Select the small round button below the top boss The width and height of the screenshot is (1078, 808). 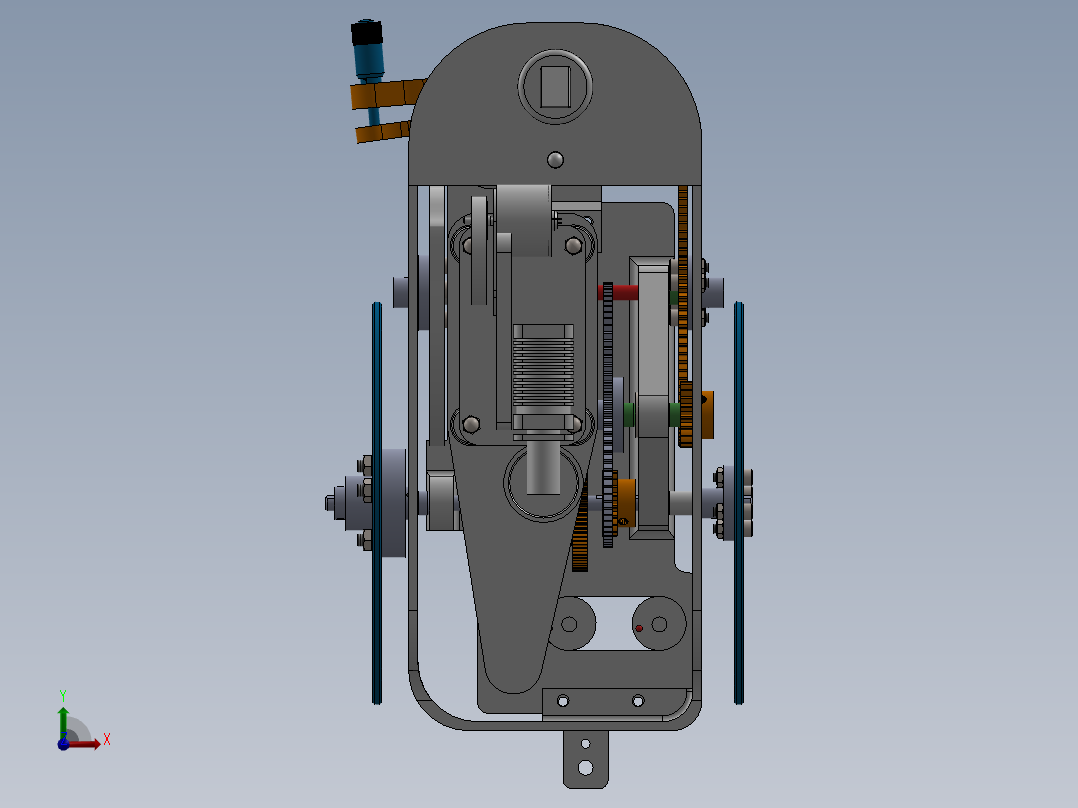(556, 160)
